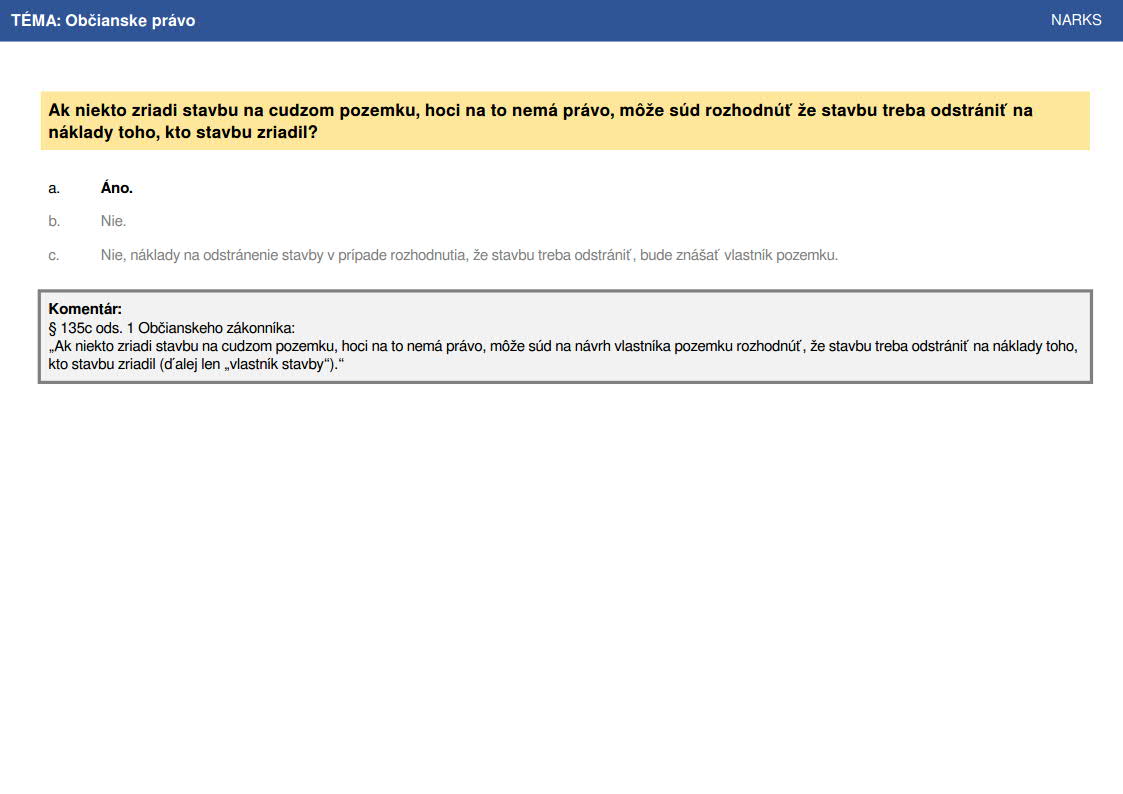Click the letter 'a.' option marker
The height and width of the screenshot is (794, 1123).
(x=54, y=188)
